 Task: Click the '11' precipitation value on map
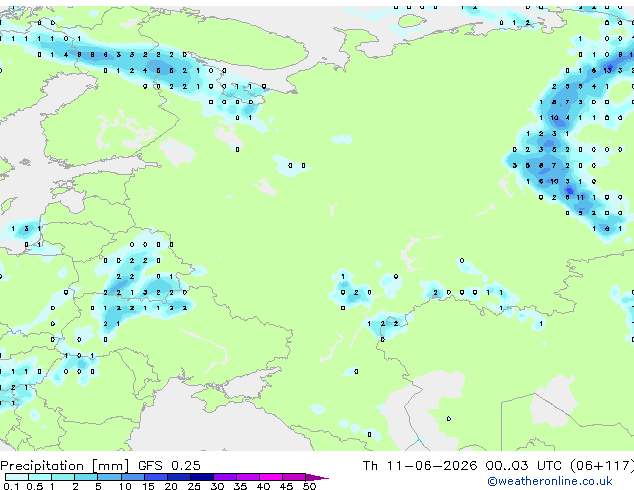580,197
